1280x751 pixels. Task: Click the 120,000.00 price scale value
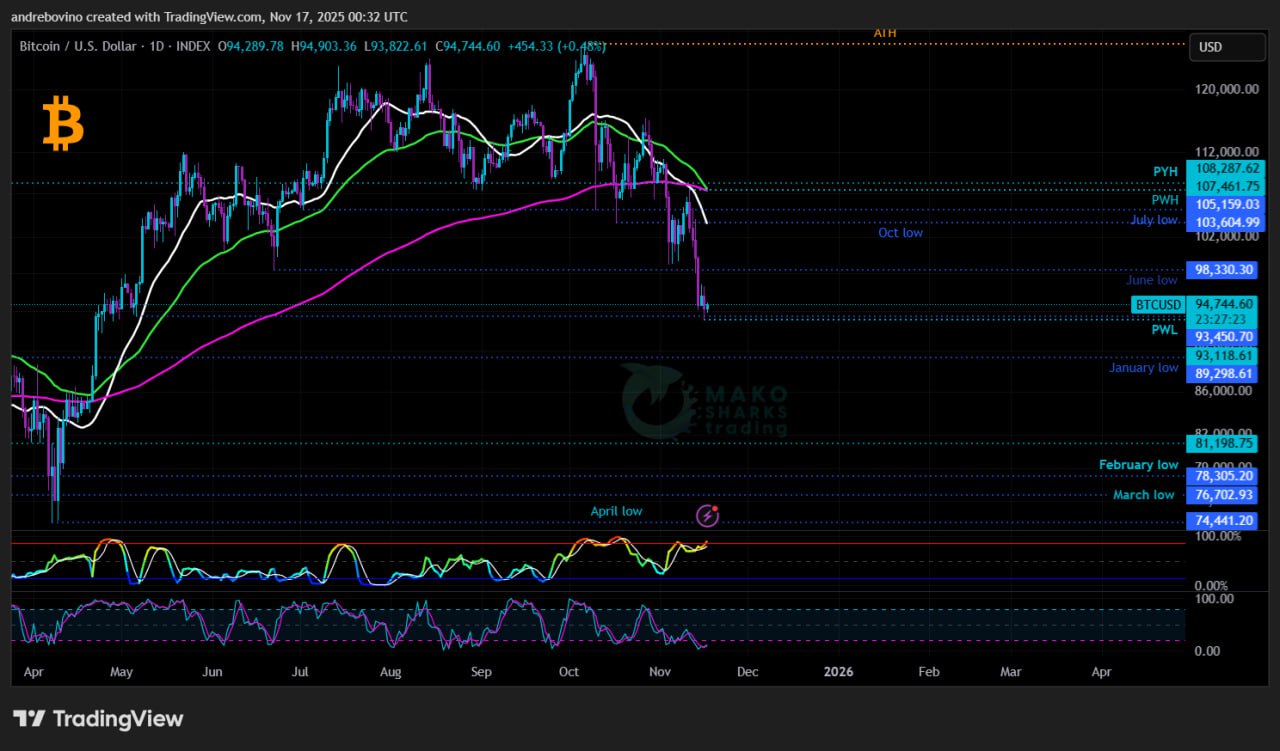[x=1226, y=89]
